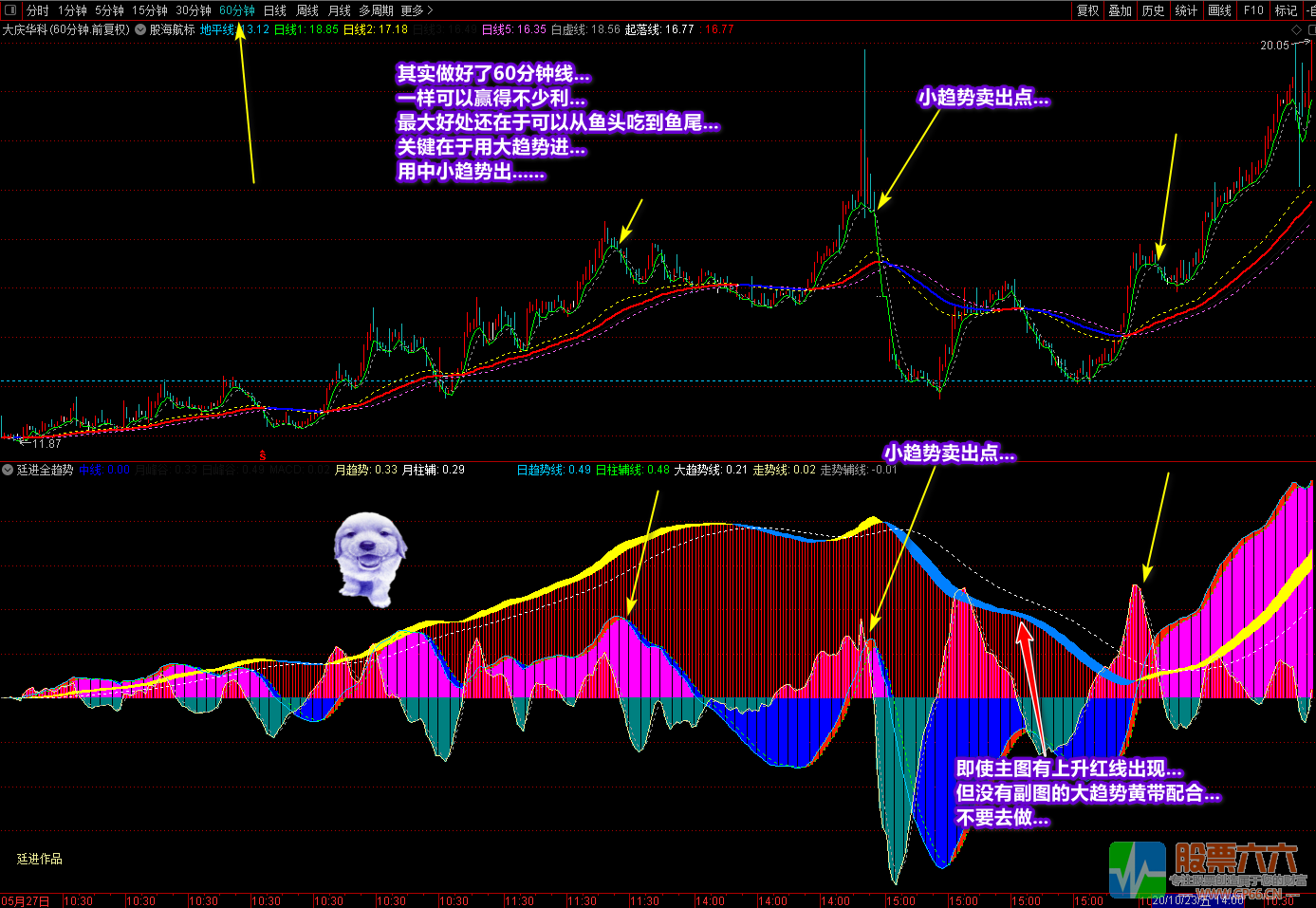Viewport: 1316px width, 908px height.
Task: Click the 05月27日 date on time axis
Action: click(x=26, y=900)
